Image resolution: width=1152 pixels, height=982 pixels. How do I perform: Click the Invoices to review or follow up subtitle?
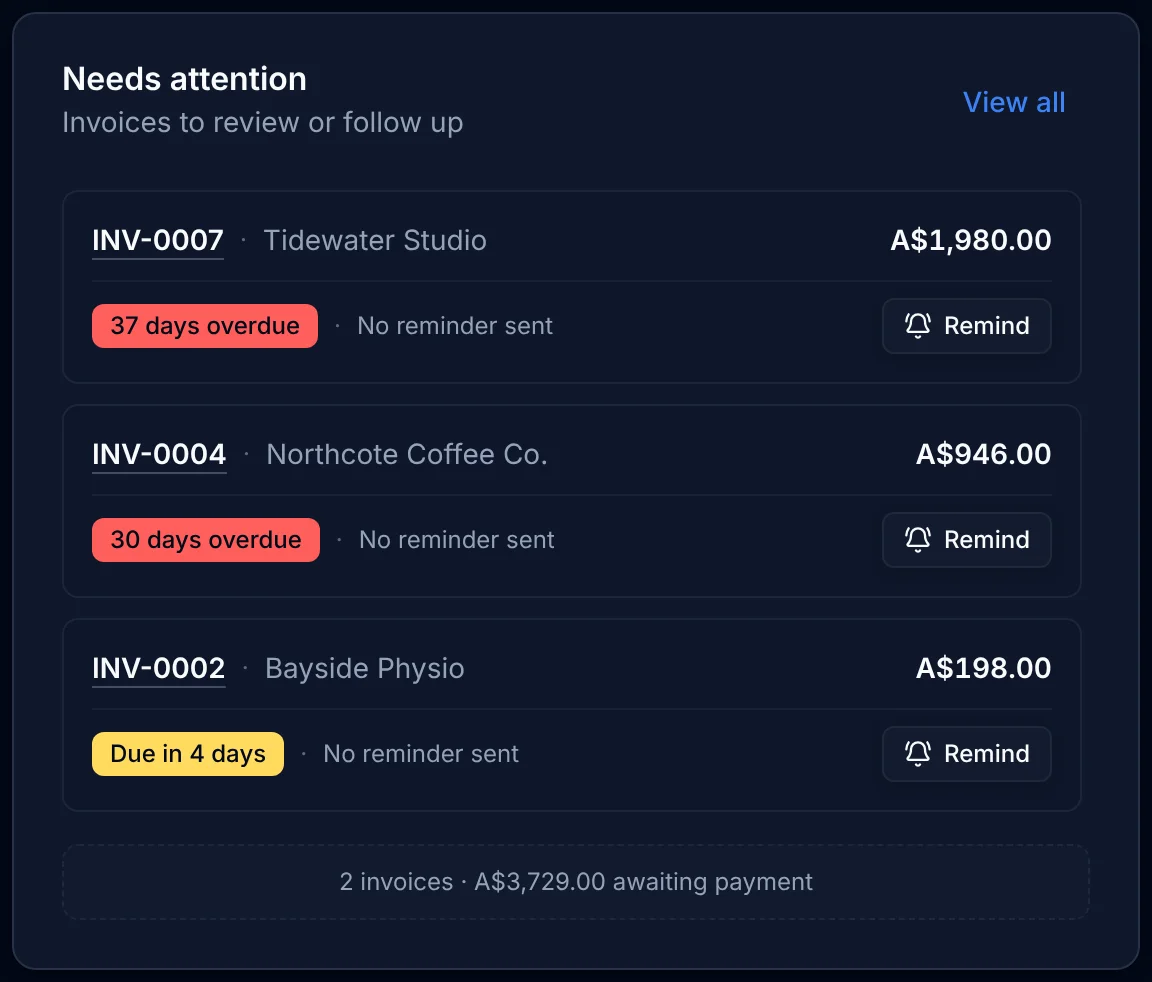262,122
